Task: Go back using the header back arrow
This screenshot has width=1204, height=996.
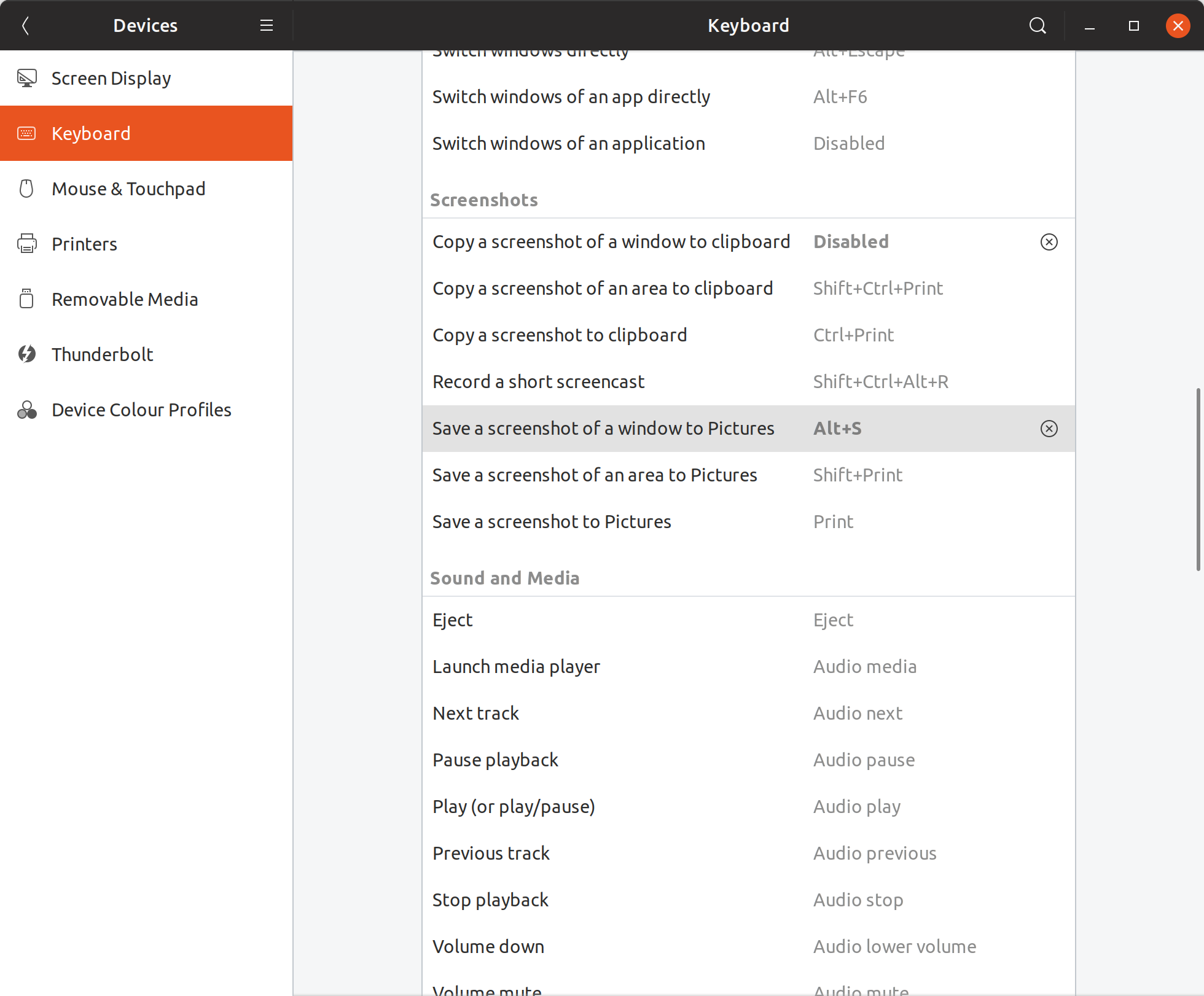Action: [x=25, y=26]
